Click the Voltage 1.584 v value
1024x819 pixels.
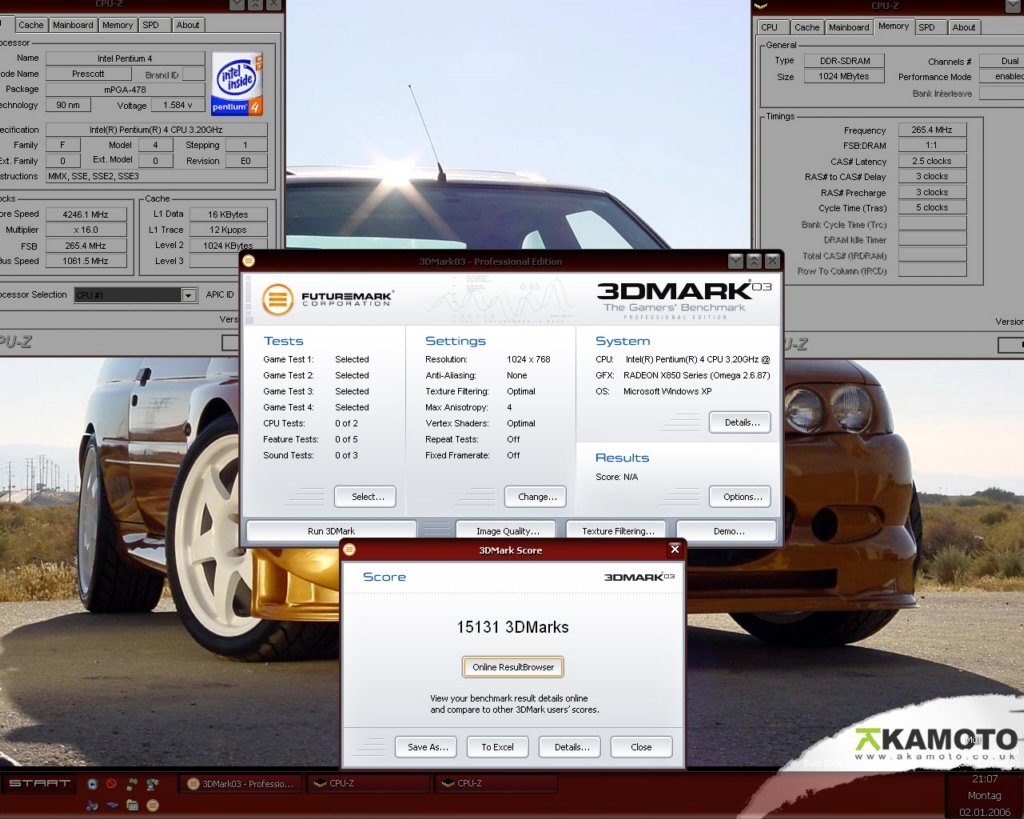[x=177, y=104]
